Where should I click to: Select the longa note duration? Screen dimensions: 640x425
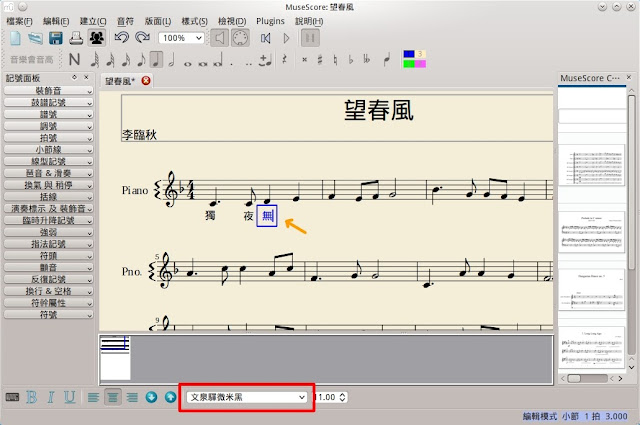point(218,60)
